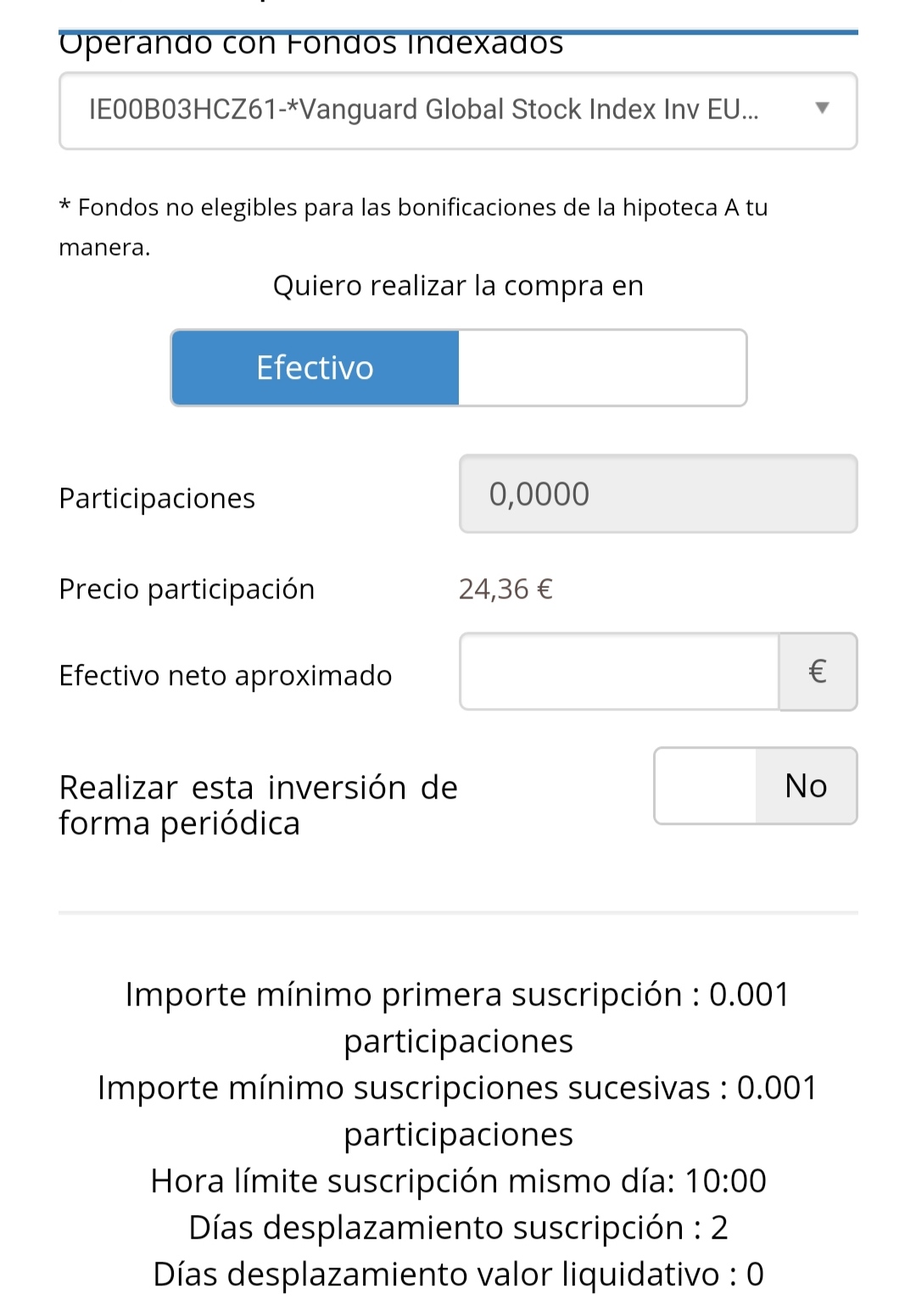Click the Operando con Fondos Indexados heading
The height and width of the screenshot is (1316, 916).
311,42
